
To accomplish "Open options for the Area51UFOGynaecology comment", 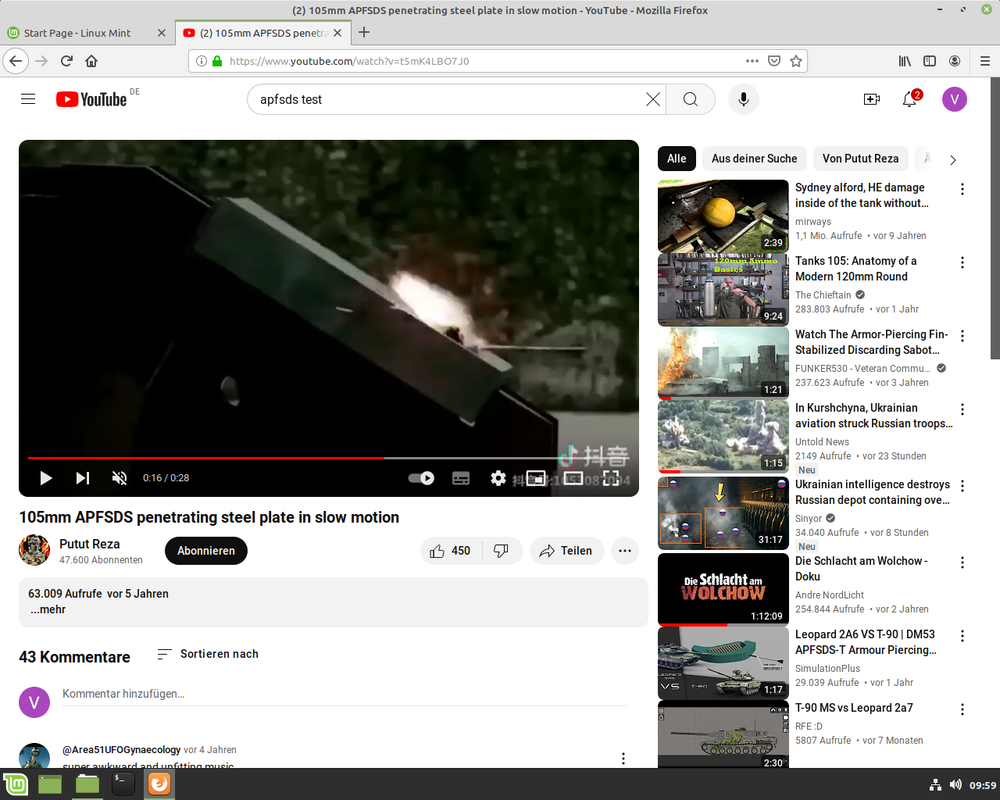I will click(623, 758).
